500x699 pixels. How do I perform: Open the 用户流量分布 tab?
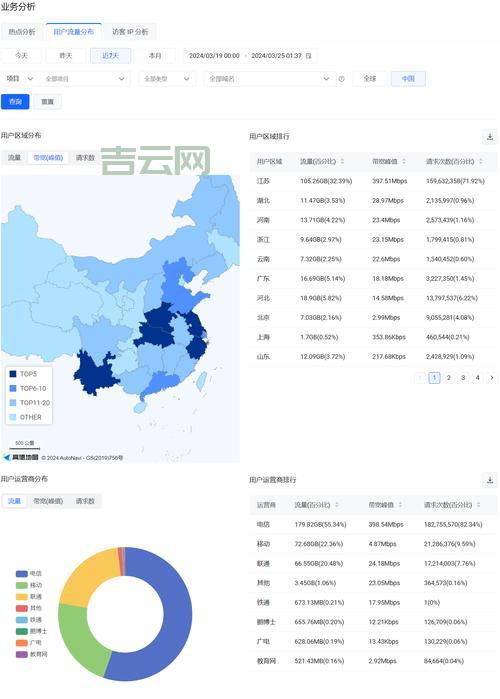point(74,32)
